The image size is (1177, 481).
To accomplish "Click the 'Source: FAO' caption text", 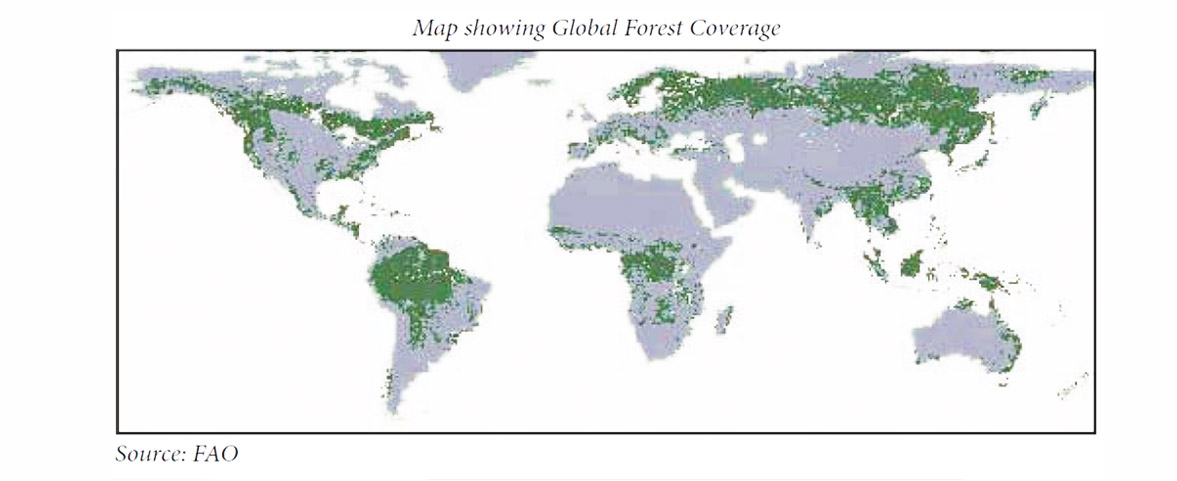I will tap(178, 455).
